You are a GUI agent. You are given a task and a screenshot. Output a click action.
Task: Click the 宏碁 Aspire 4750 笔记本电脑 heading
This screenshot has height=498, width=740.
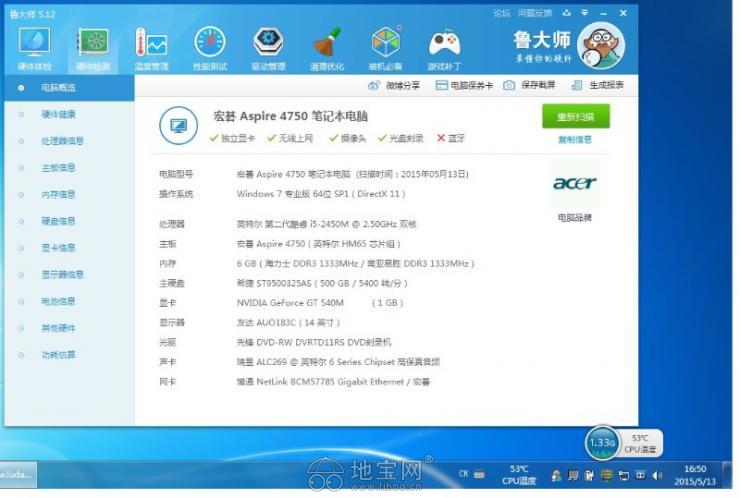pyautogui.click(x=290, y=116)
